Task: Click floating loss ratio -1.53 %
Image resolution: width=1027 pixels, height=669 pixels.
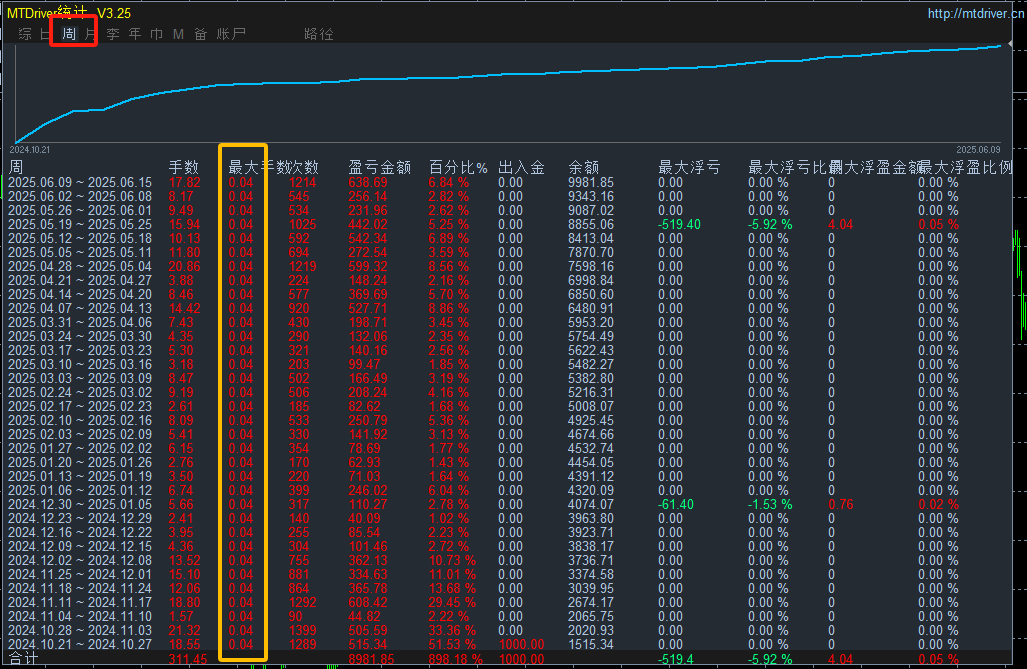Action: pyautogui.click(x=770, y=505)
